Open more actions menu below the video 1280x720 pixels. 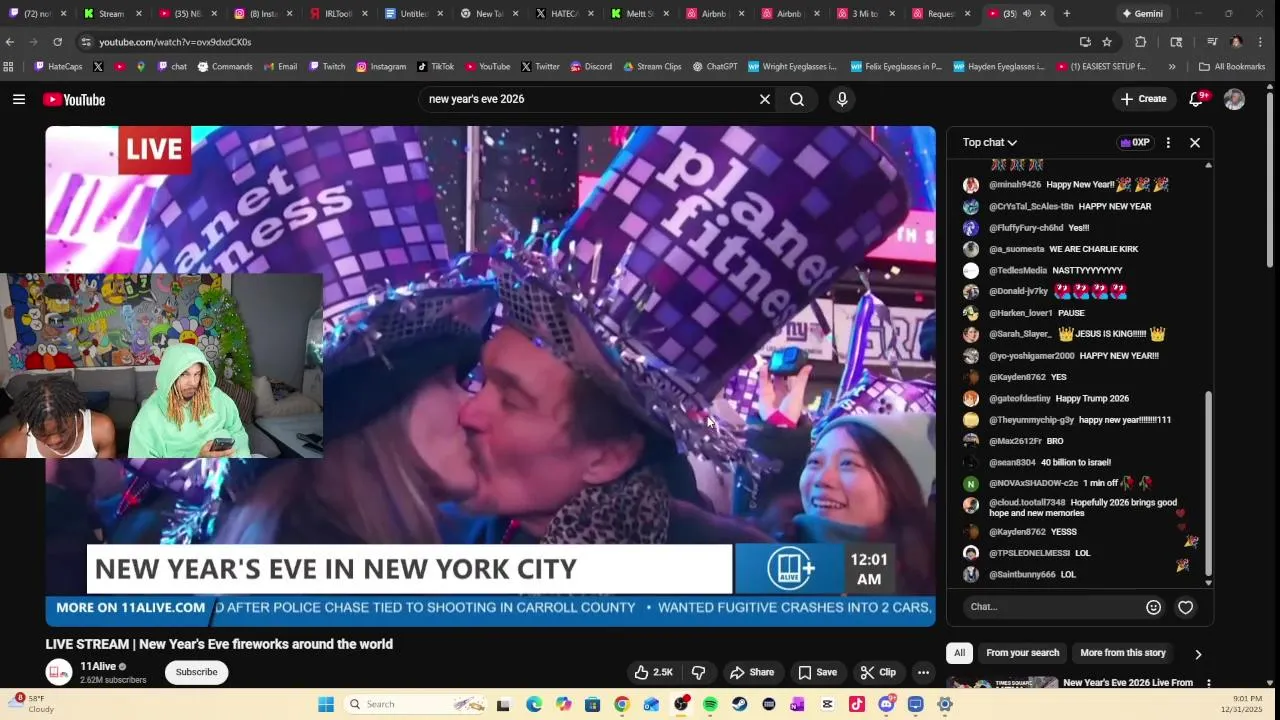pyautogui.click(x=924, y=672)
